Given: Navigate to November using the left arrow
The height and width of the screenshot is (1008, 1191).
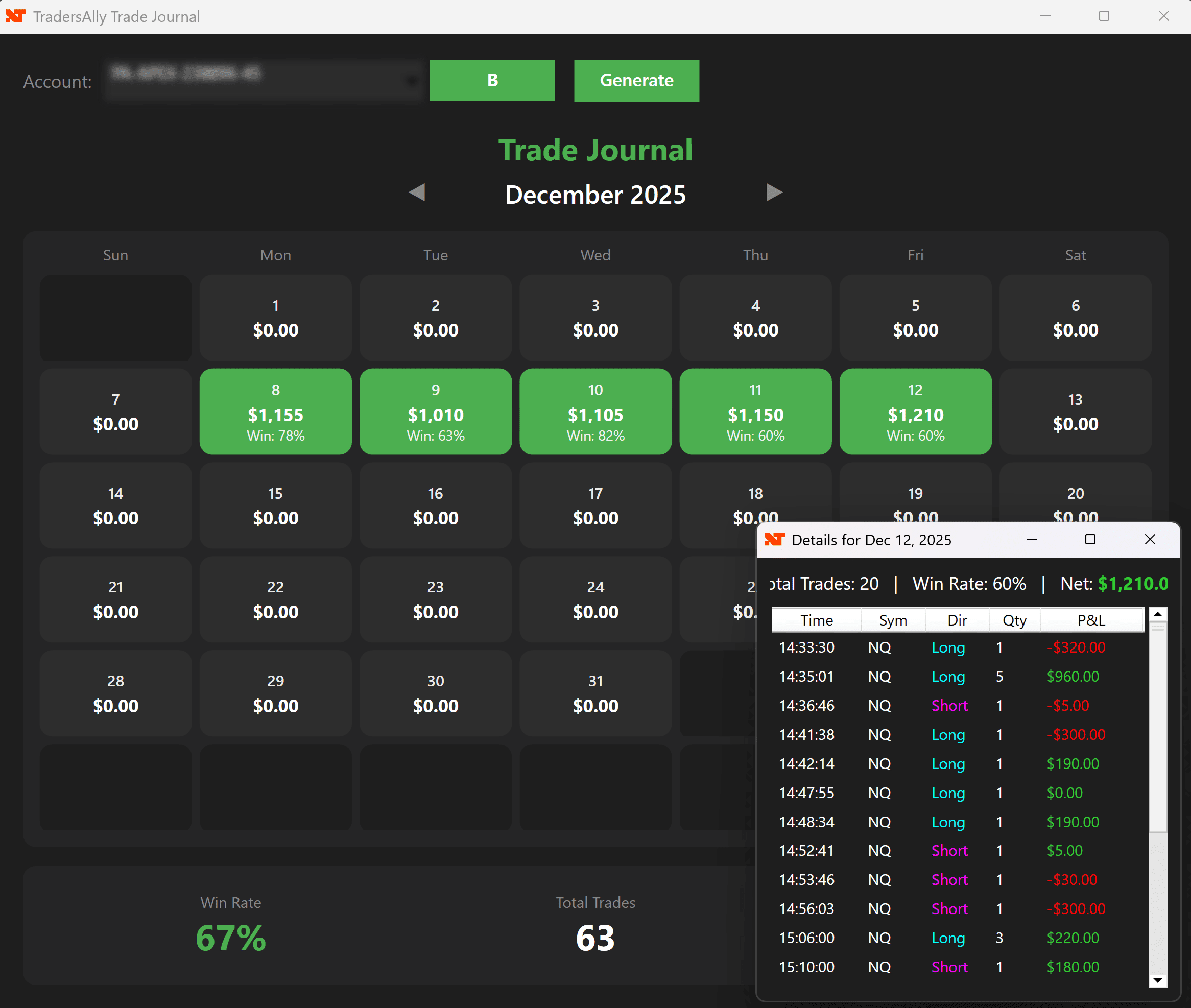Looking at the screenshot, I should tap(417, 194).
